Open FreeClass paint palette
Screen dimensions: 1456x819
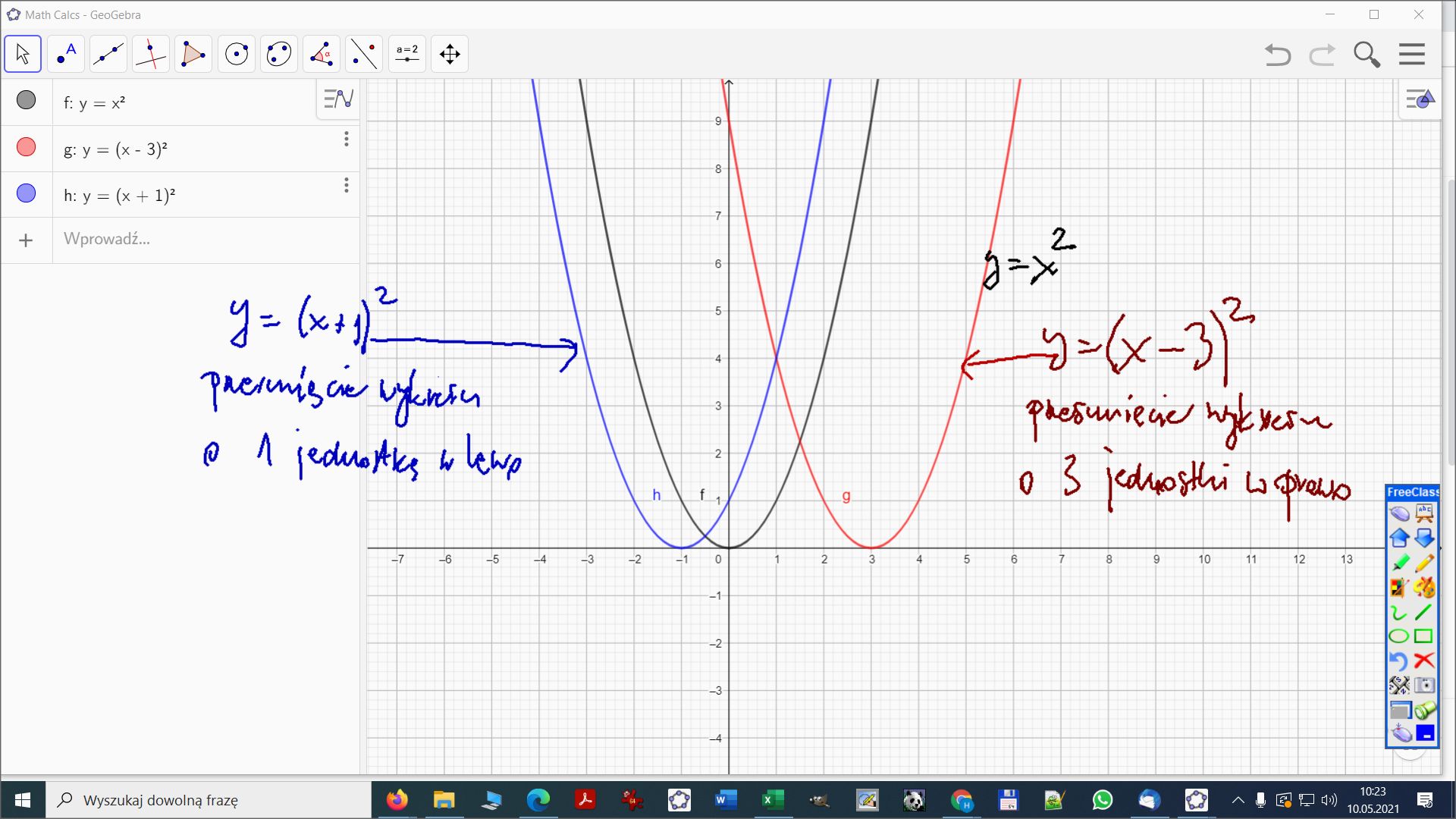click(1425, 587)
